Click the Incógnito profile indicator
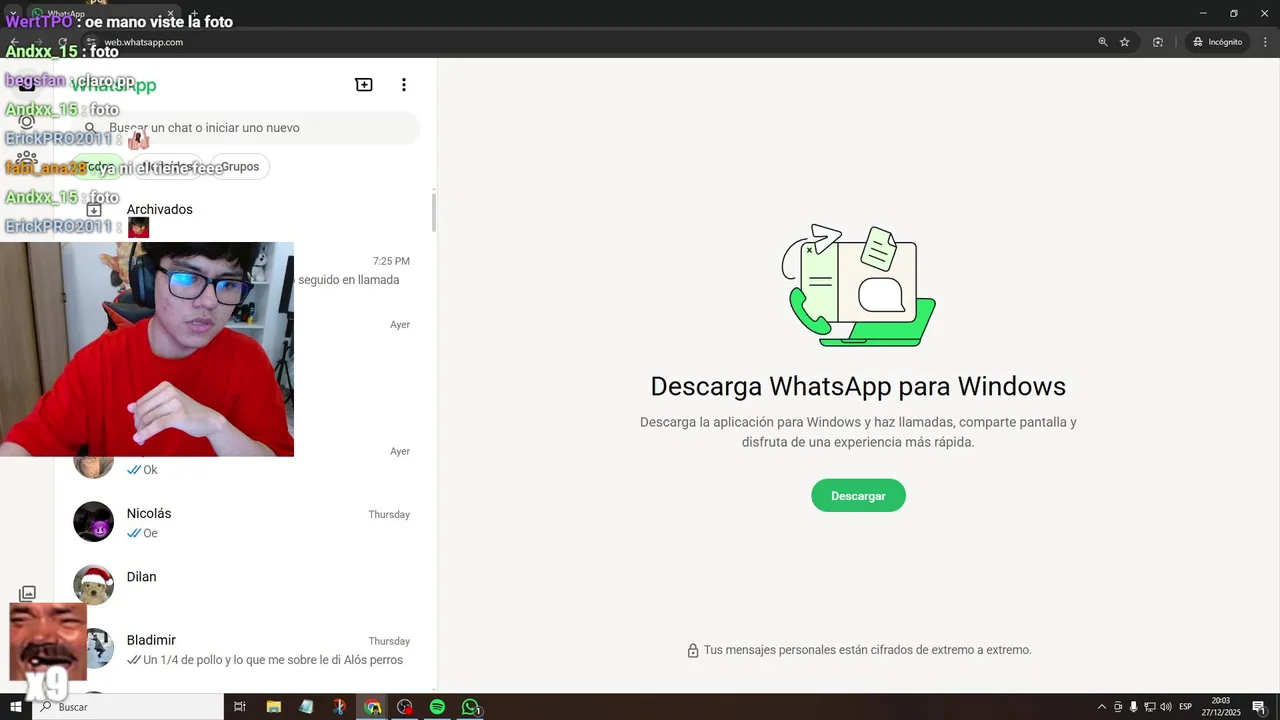This screenshot has width=1280, height=720. click(1217, 42)
